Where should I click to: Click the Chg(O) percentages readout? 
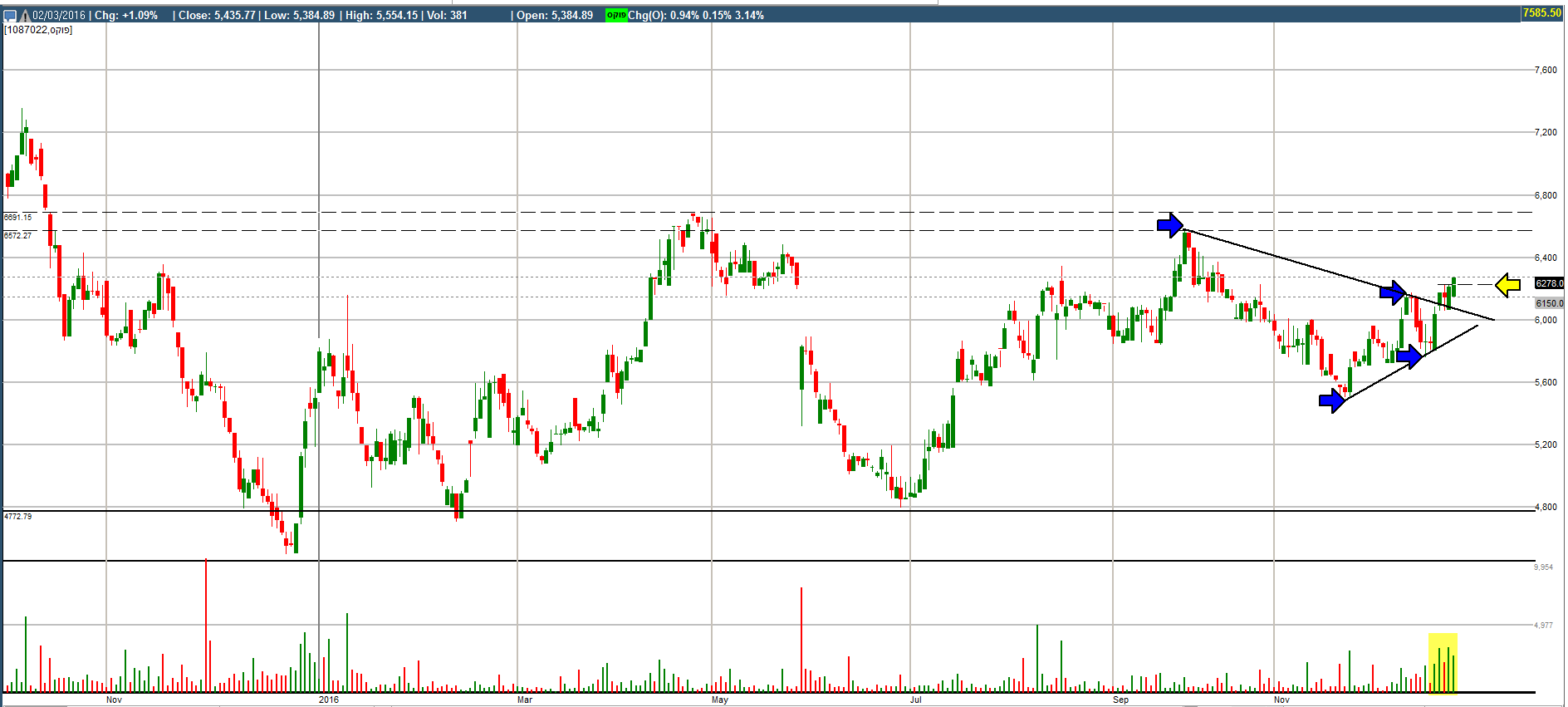click(696, 15)
